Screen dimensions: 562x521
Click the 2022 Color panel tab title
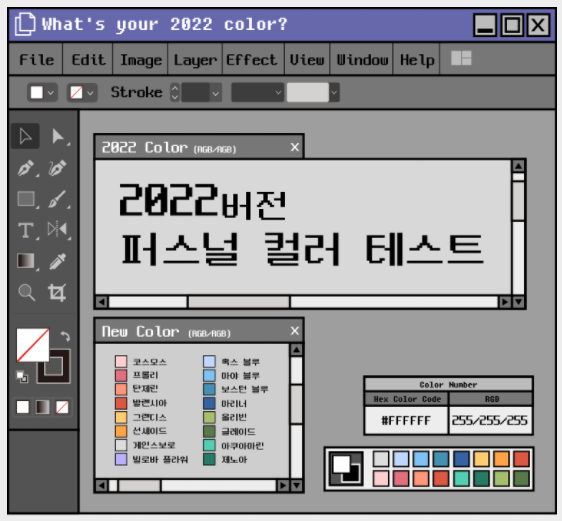click(x=168, y=148)
